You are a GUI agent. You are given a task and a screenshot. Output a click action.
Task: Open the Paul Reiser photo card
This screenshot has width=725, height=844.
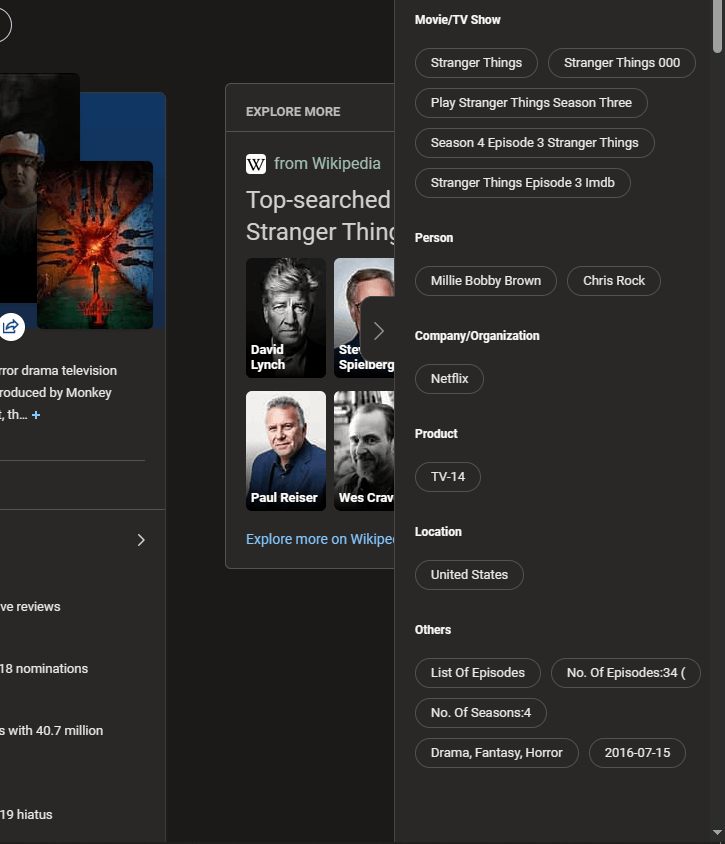pyautogui.click(x=286, y=451)
